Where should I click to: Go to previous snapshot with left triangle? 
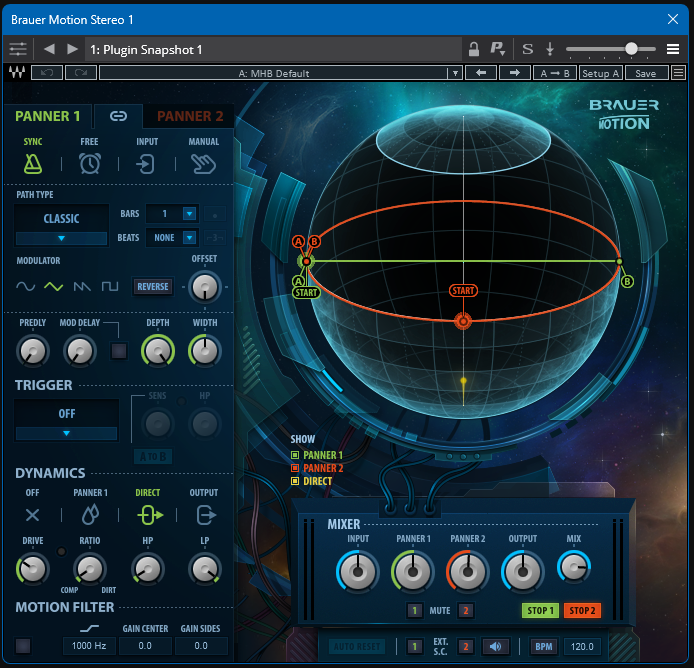click(49, 49)
